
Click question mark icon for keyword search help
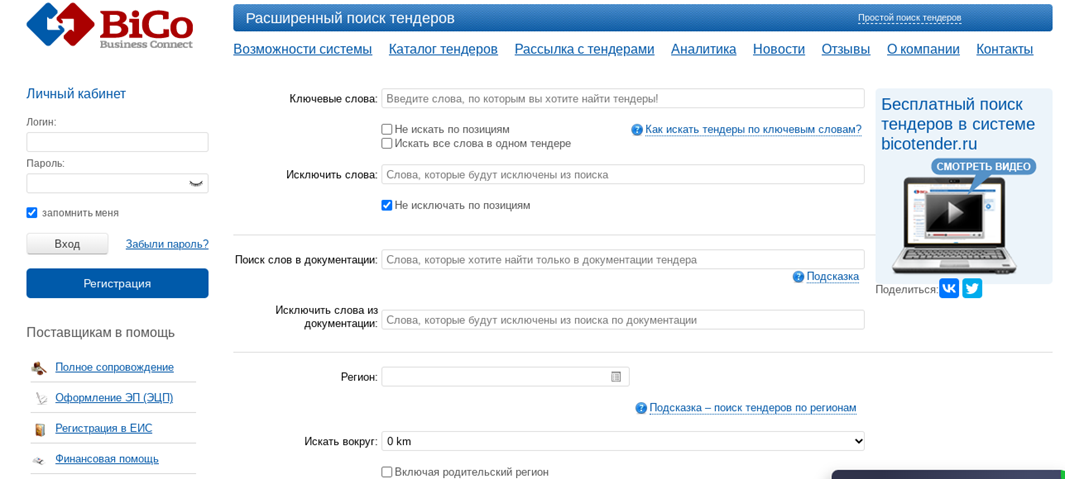tap(637, 130)
